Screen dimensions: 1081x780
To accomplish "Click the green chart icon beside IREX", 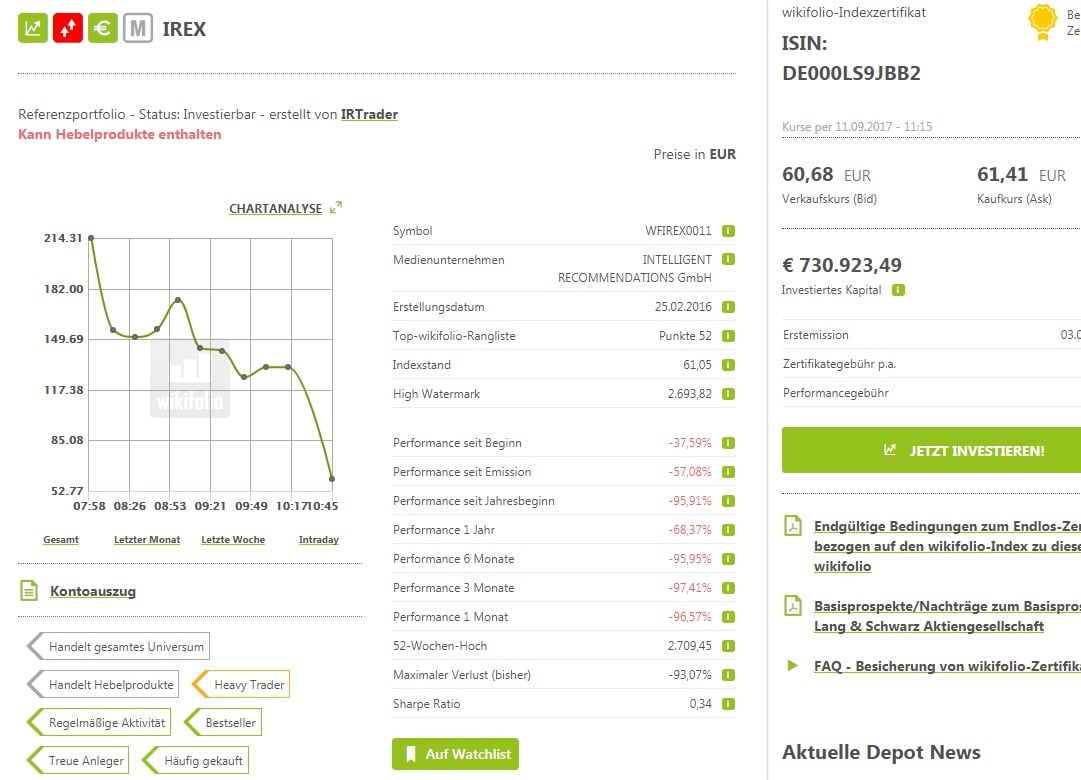I will (x=33, y=28).
